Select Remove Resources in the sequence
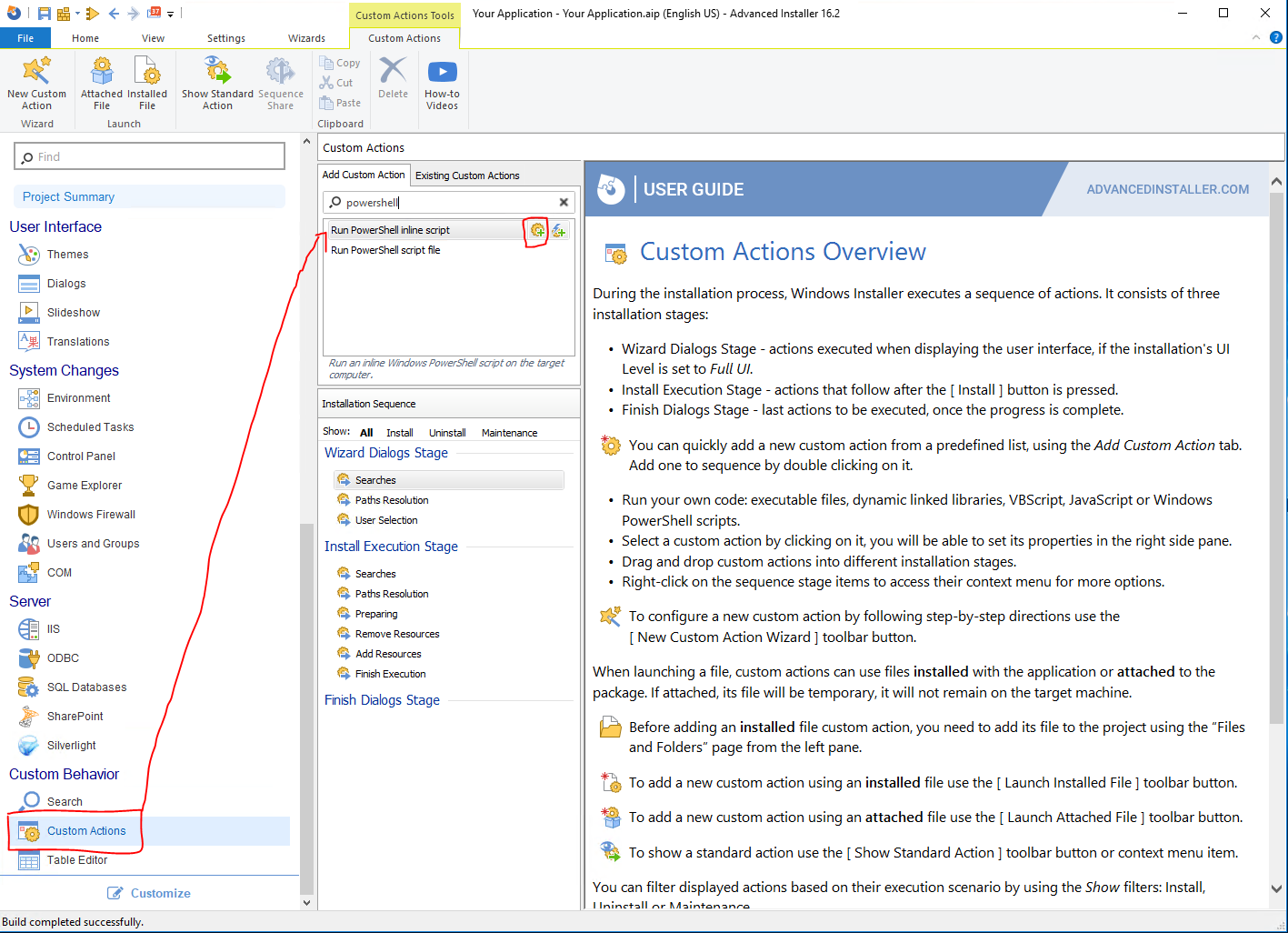Image resolution: width=1288 pixels, height=933 pixels. 397,634
